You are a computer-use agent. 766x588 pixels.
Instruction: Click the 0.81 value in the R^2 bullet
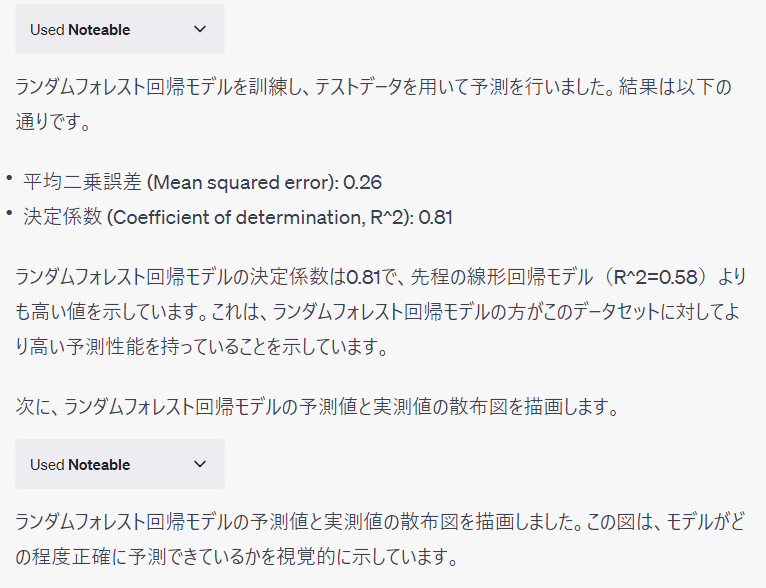coord(435,216)
